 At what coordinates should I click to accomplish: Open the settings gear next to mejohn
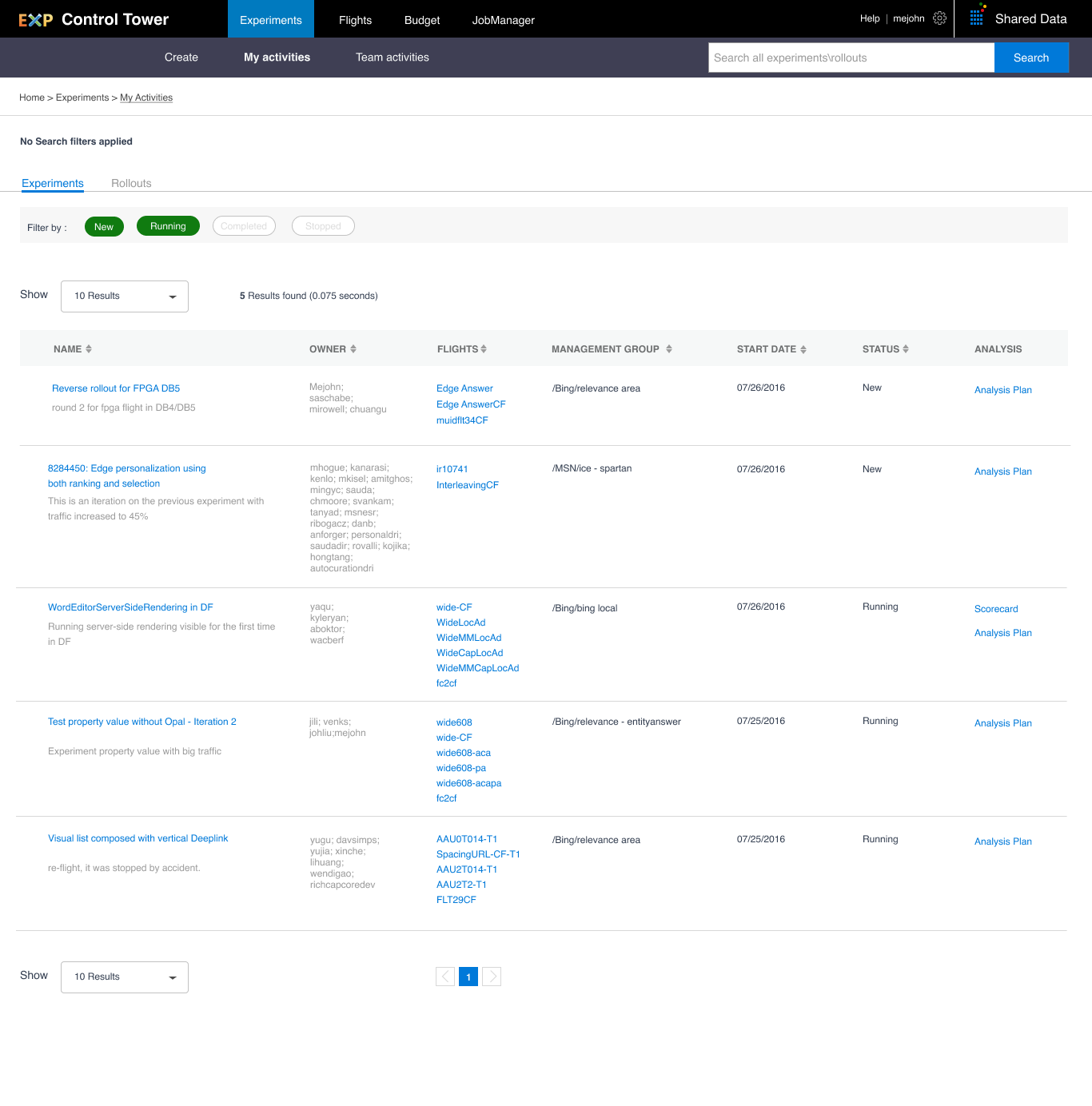[x=939, y=18]
